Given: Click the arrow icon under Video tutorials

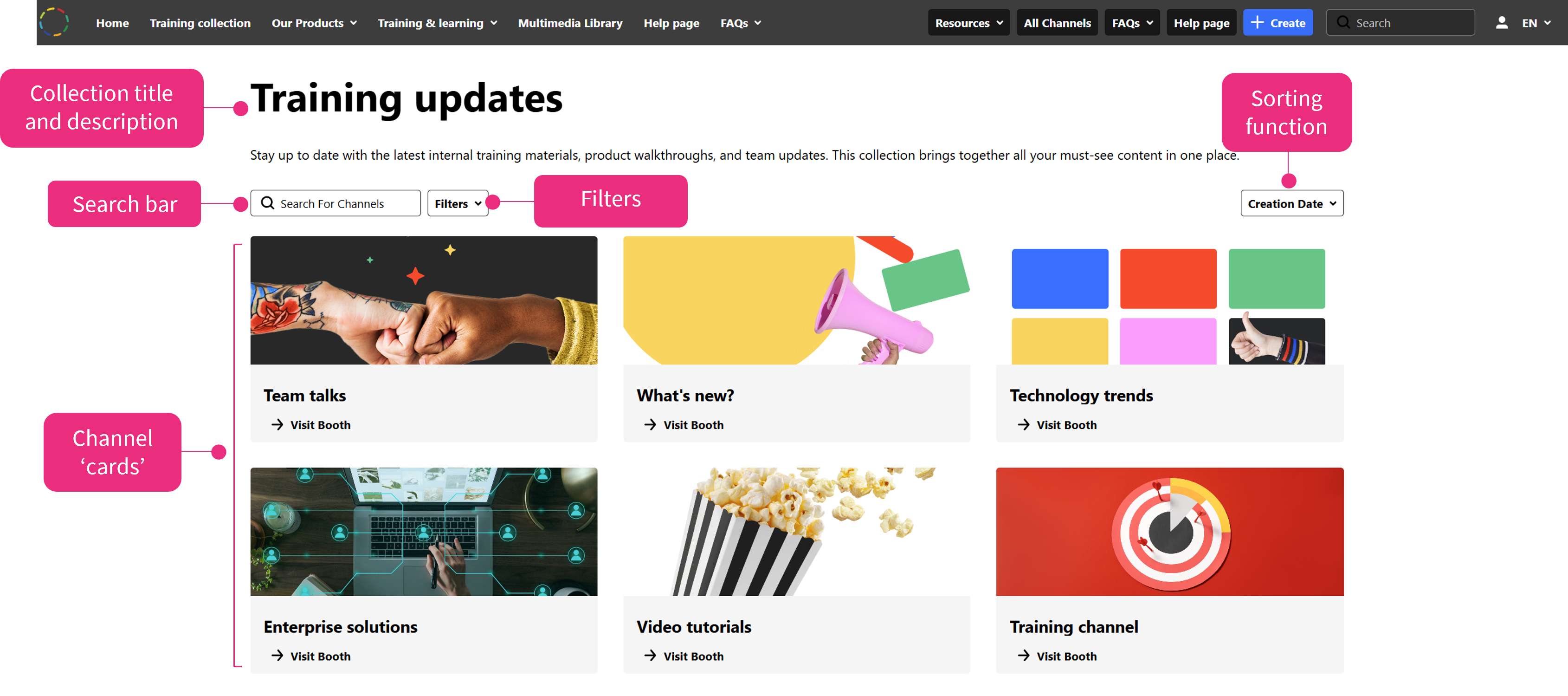Looking at the screenshot, I should point(651,656).
